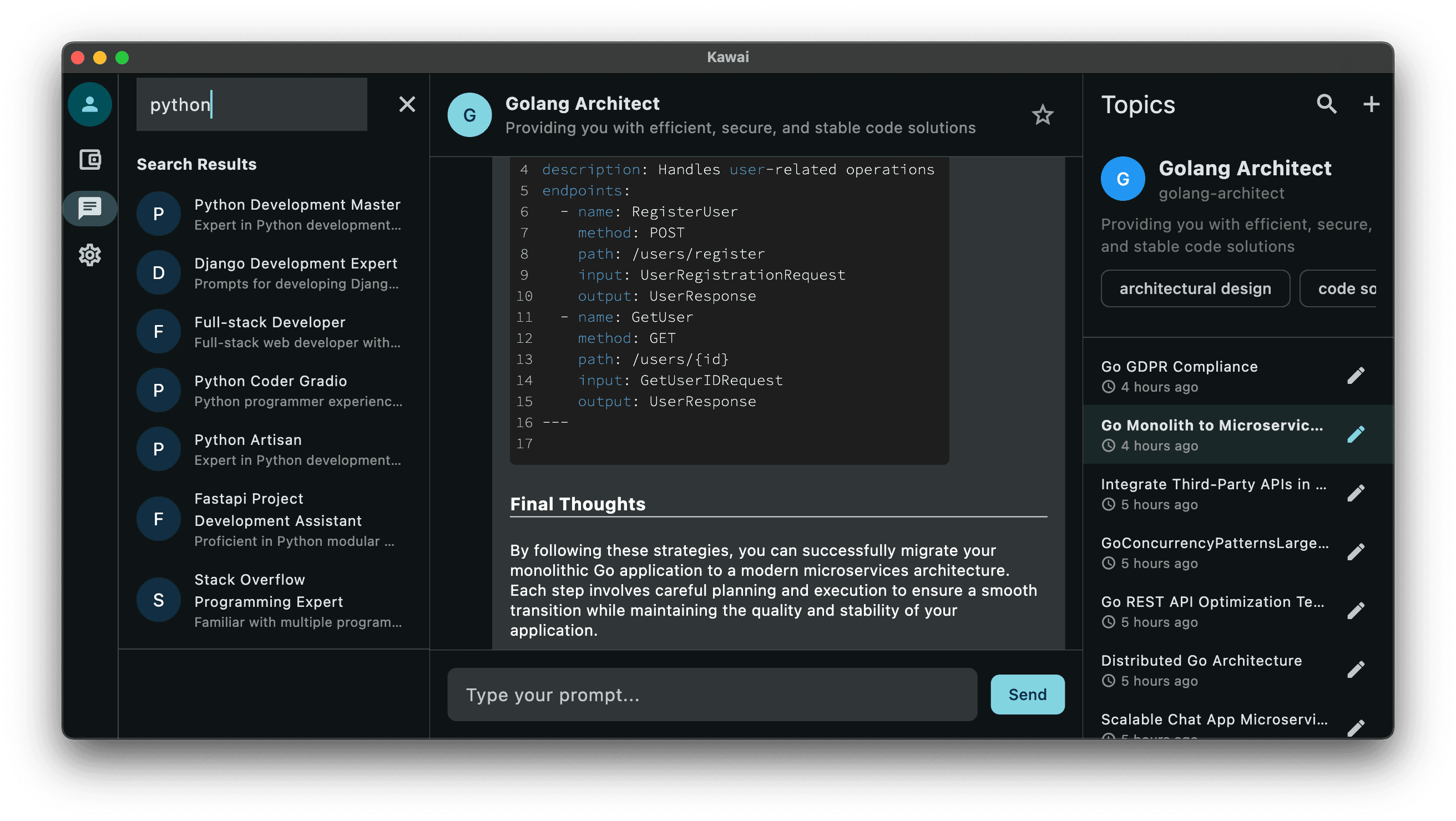Open the Go REST API Optimization topic
The height and width of the screenshot is (821, 1456).
1237,611
